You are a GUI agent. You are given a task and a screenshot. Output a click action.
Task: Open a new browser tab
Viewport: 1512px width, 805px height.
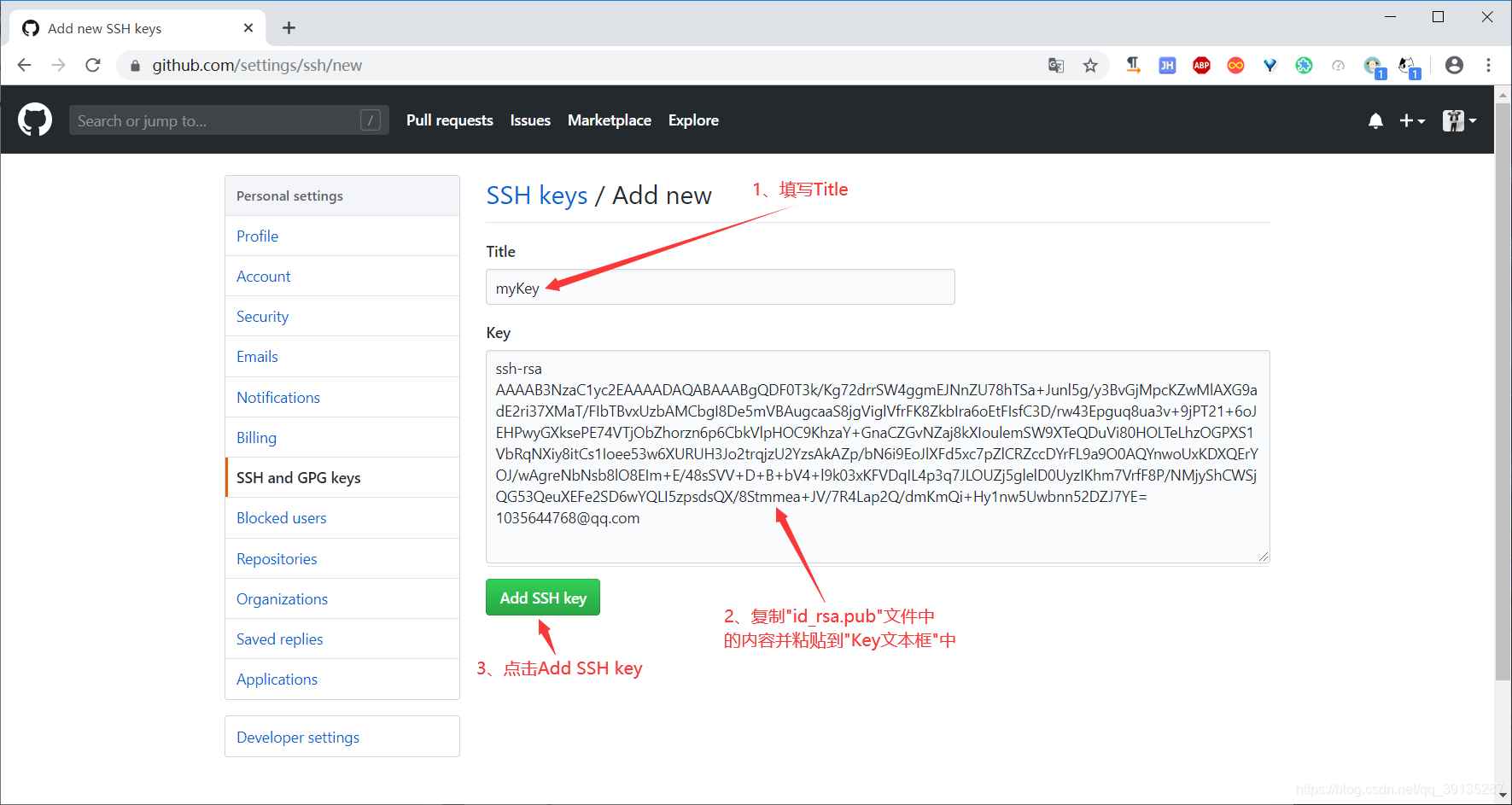[x=289, y=28]
